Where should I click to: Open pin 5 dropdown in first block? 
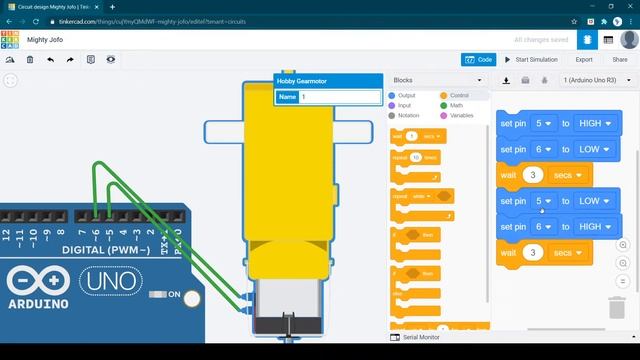point(543,123)
